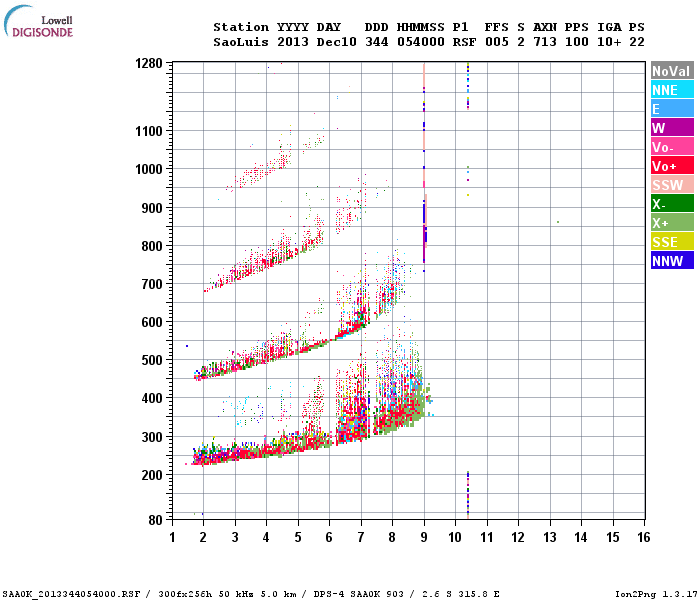This screenshot has height=600, width=700.
Task: Select the SSE yellow legend swatch
Action: [x=672, y=242]
